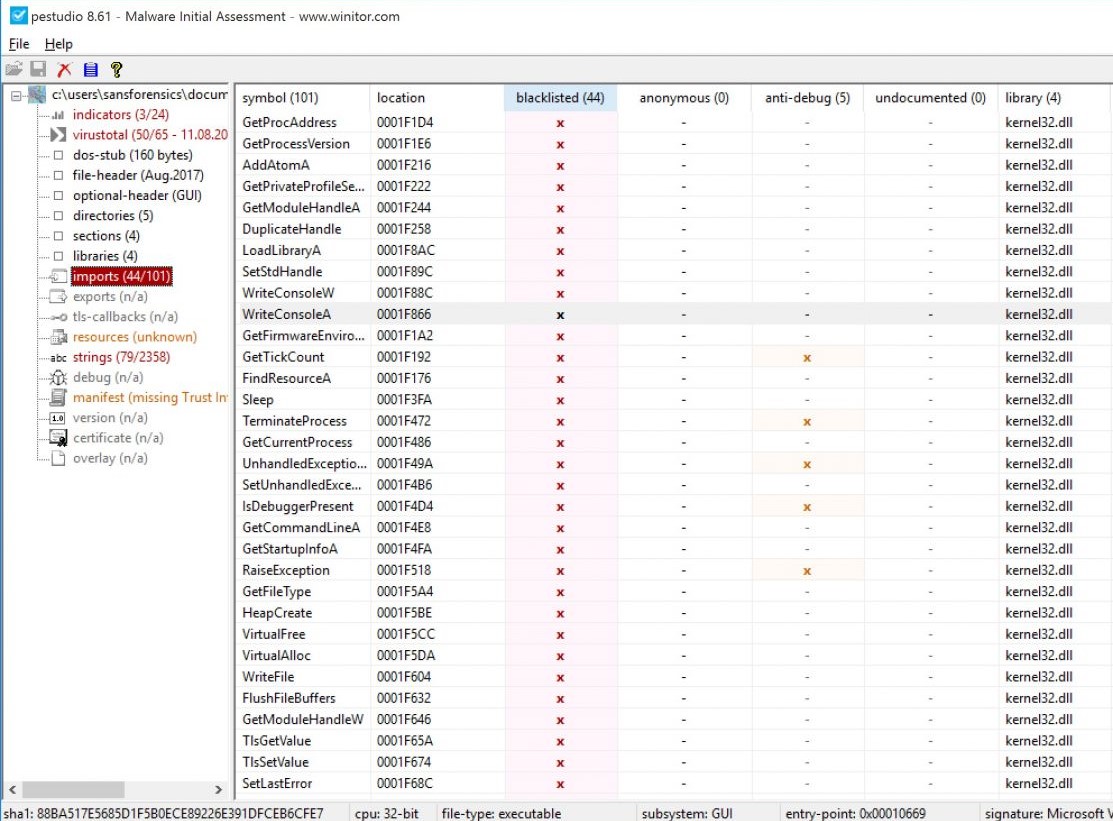Click the box beside sections entry
The image size is (1113, 821).
[x=58, y=236]
